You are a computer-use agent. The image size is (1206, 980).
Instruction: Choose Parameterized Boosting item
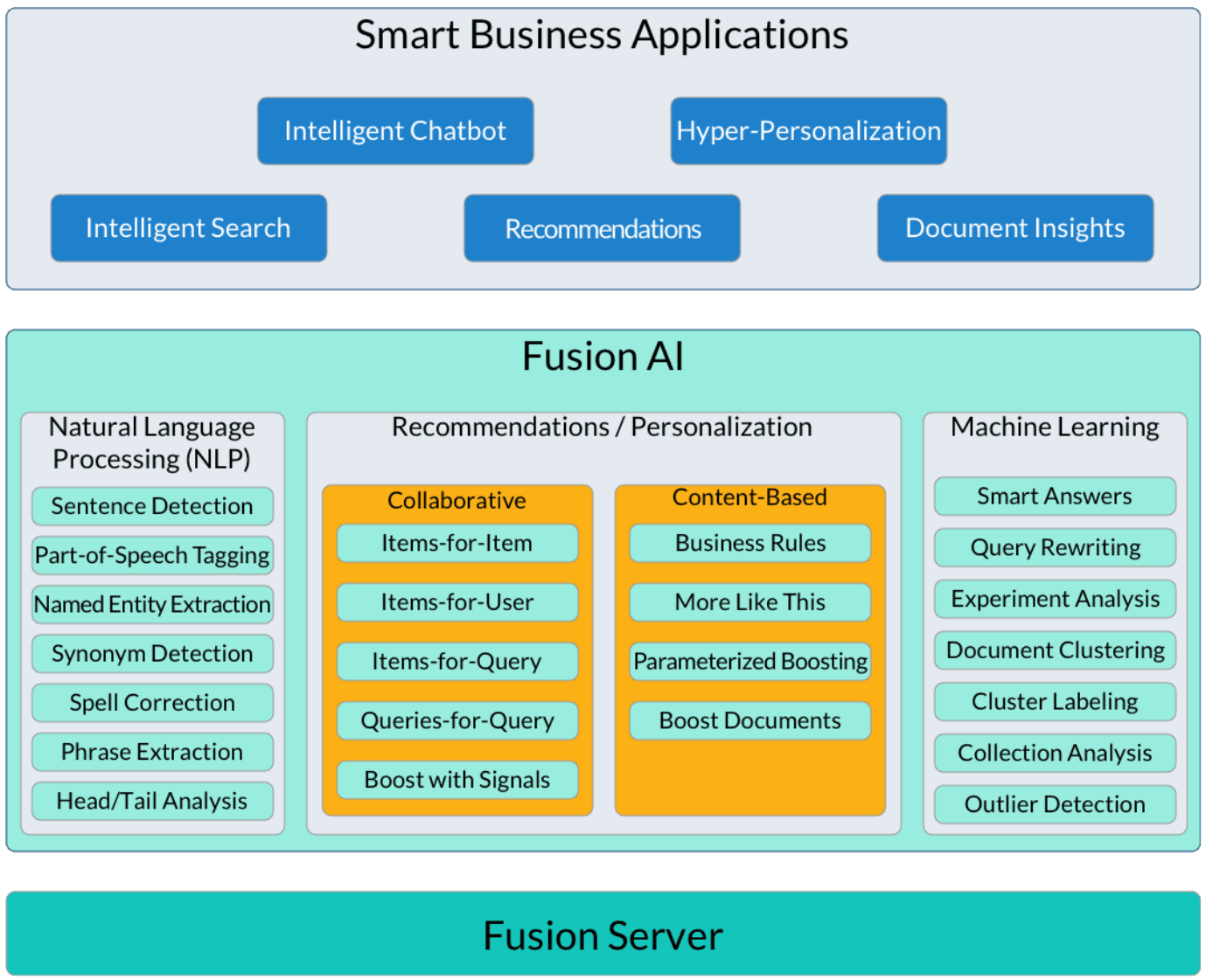click(x=749, y=662)
